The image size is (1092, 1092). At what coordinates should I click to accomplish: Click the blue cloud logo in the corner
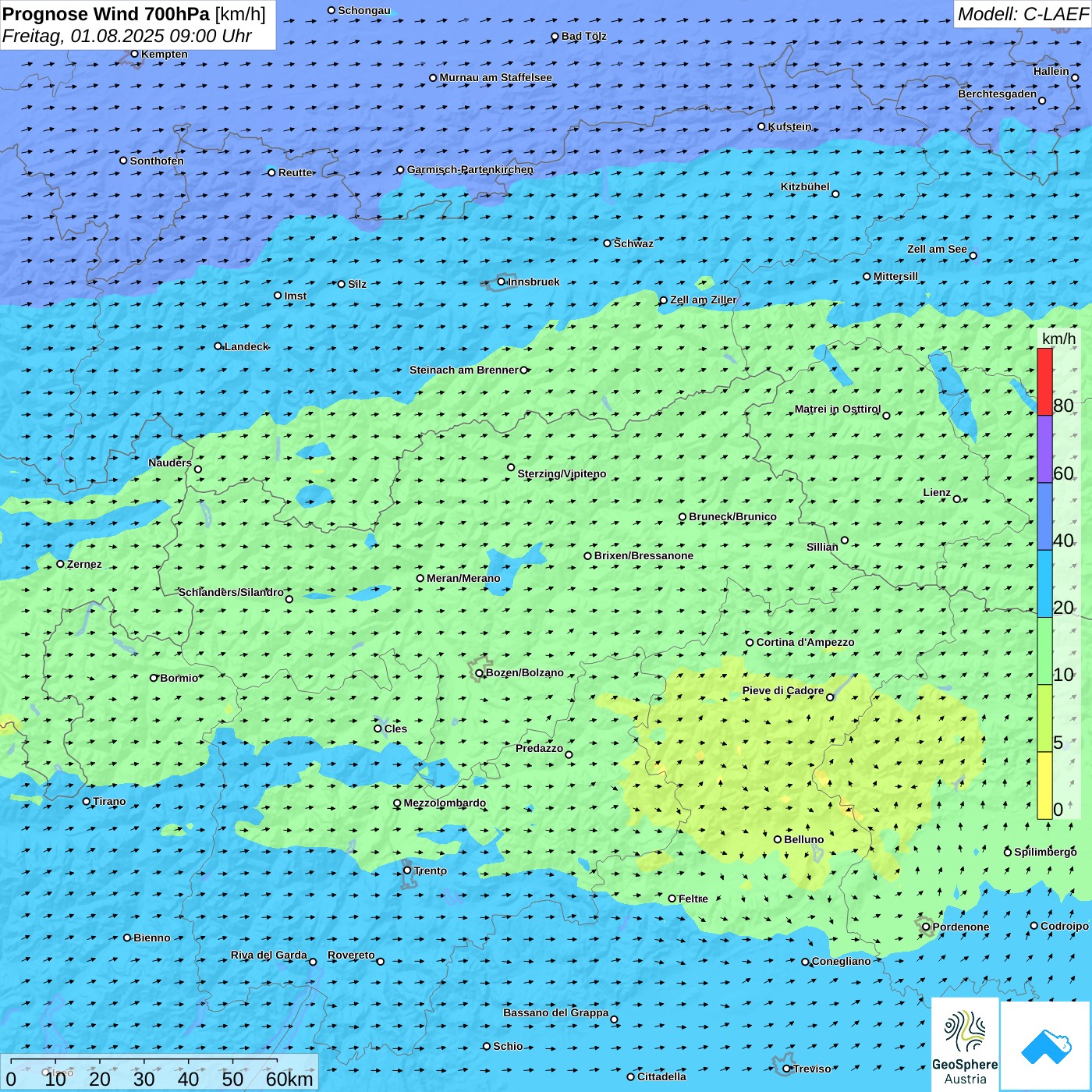pyautogui.click(x=1046, y=1046)
